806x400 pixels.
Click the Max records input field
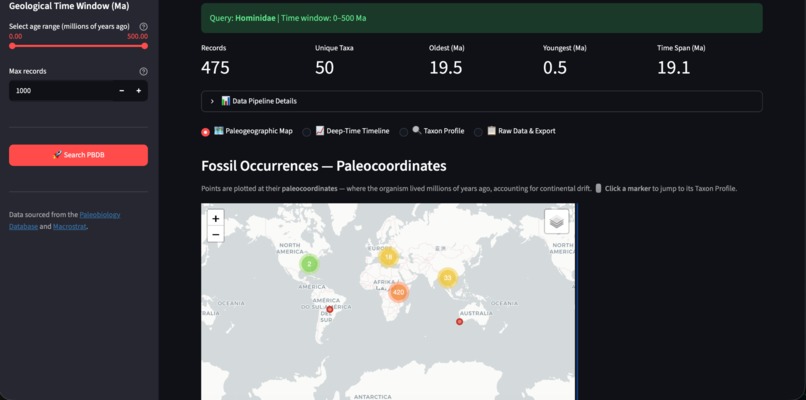pos(61,90)
